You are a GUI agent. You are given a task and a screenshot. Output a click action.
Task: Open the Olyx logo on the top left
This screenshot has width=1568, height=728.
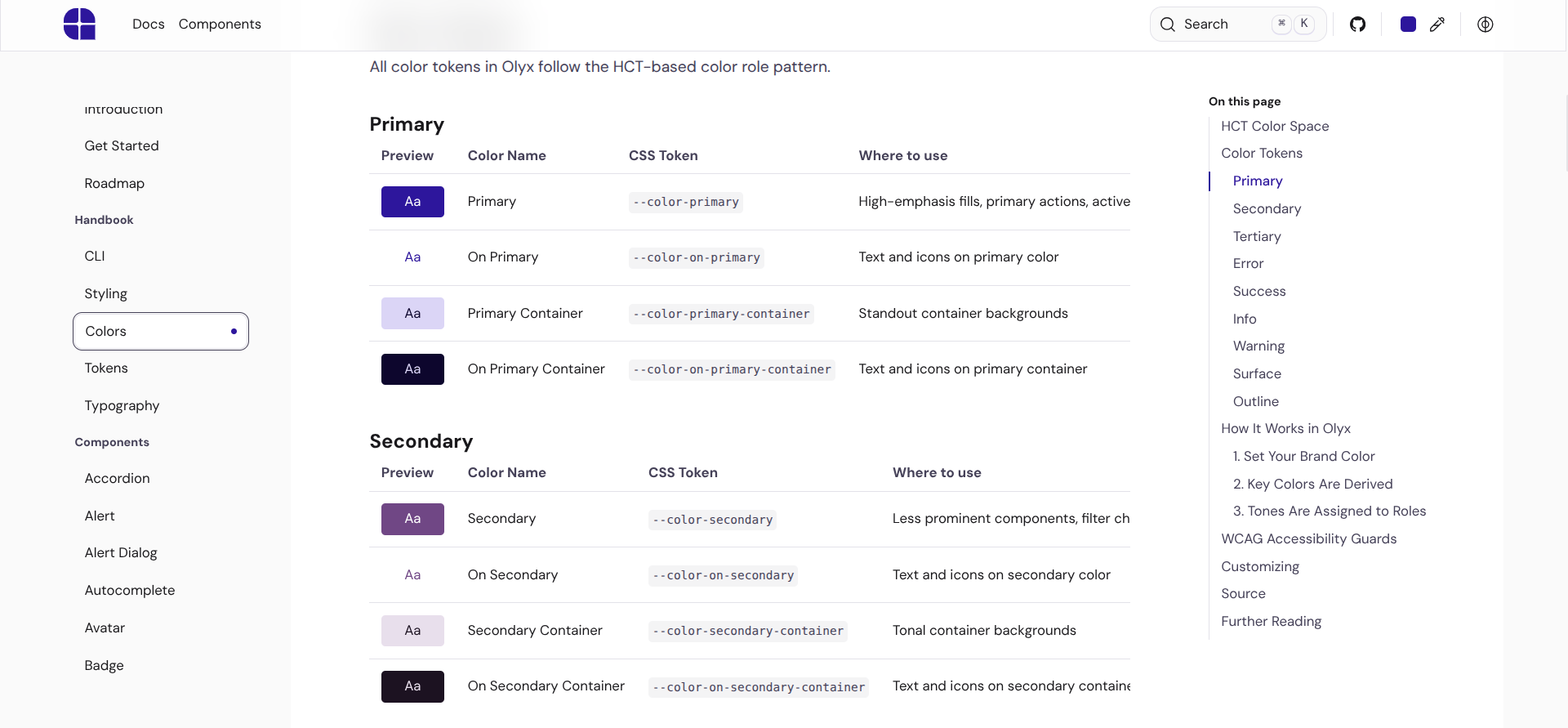click(x=79, y=24)
